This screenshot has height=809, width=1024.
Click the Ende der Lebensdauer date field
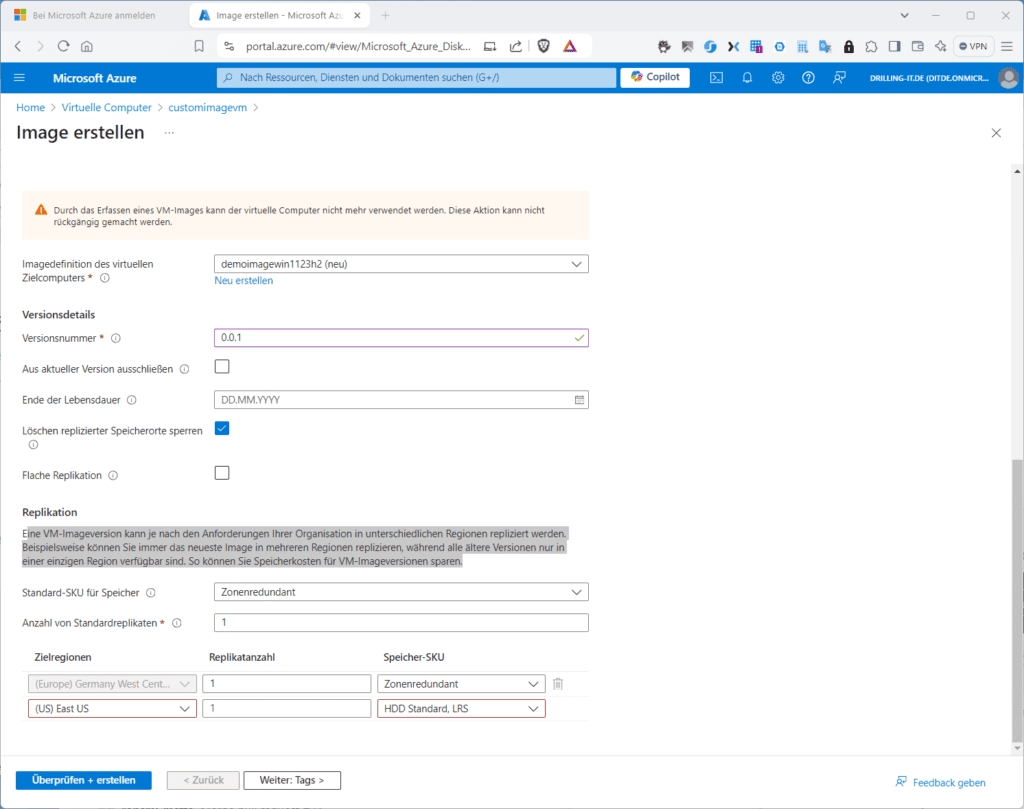coord(401,400)
